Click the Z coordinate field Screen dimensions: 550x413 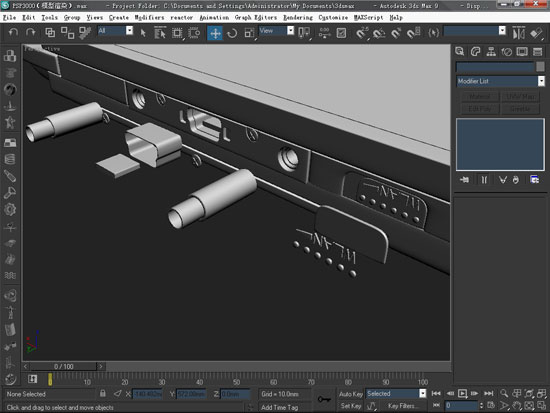235,394
